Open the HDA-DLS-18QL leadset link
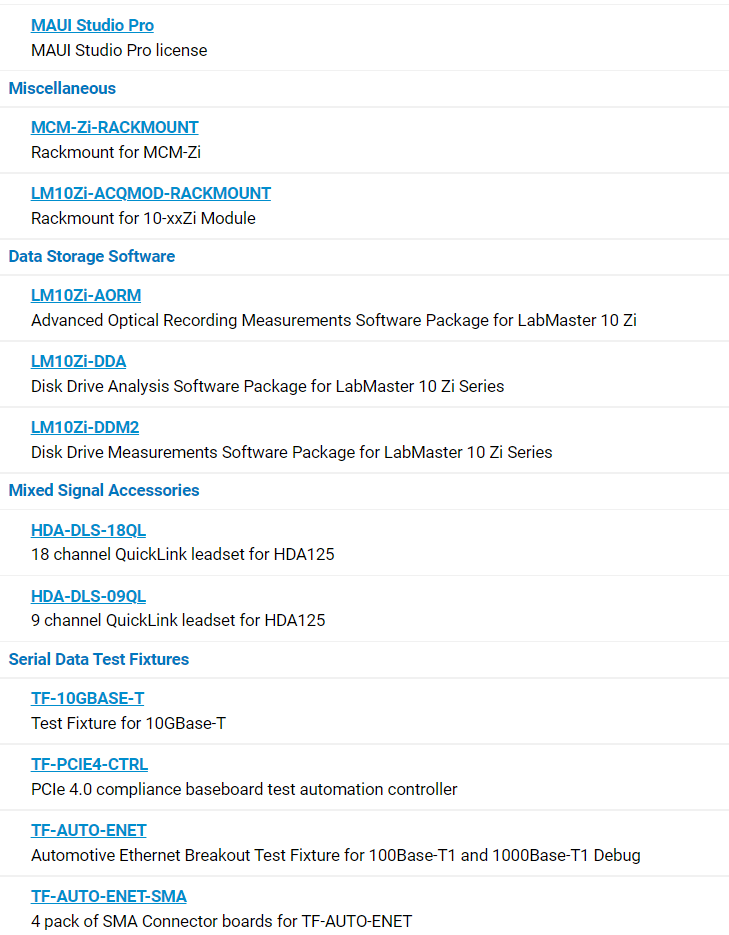 click(88, 530)
